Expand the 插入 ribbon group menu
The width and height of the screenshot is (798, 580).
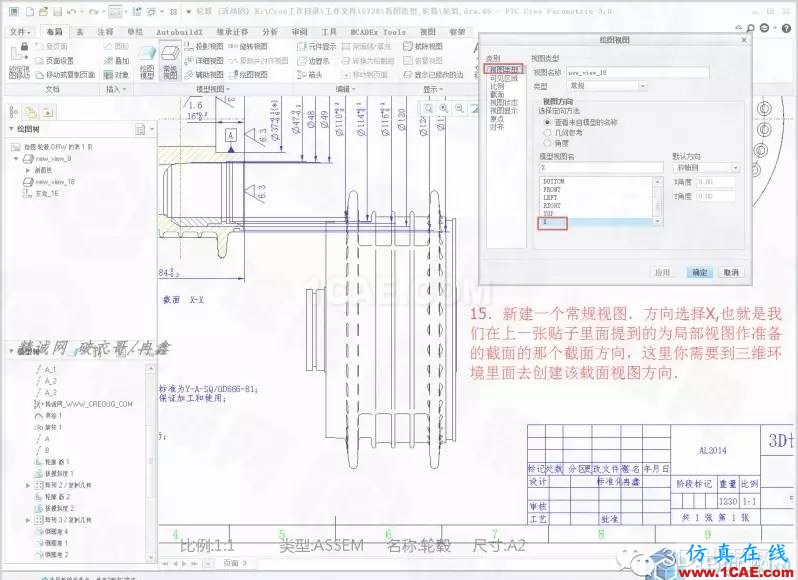116,89
